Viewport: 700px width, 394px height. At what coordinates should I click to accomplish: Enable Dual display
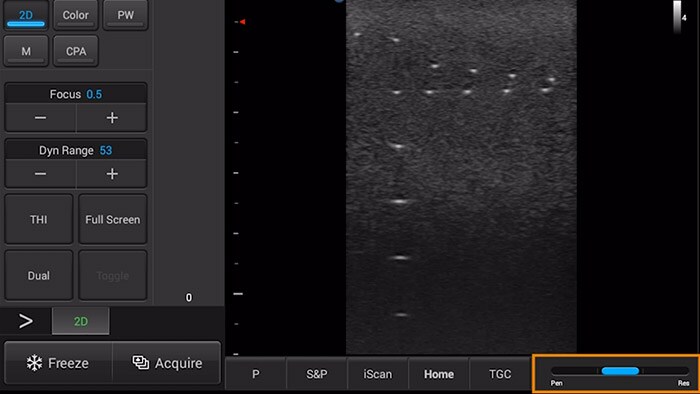(39, 275)
